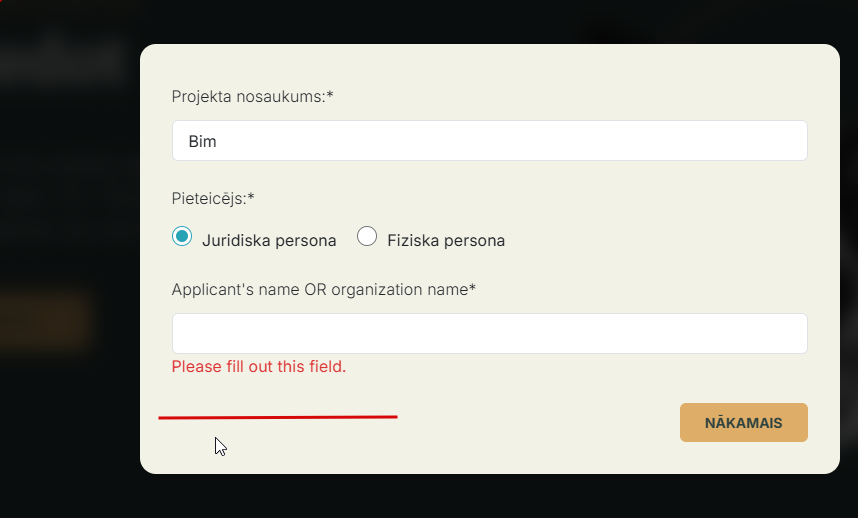Choose the Fiziska persona radio button
The image size is (858, 518).
click(367, 237)
